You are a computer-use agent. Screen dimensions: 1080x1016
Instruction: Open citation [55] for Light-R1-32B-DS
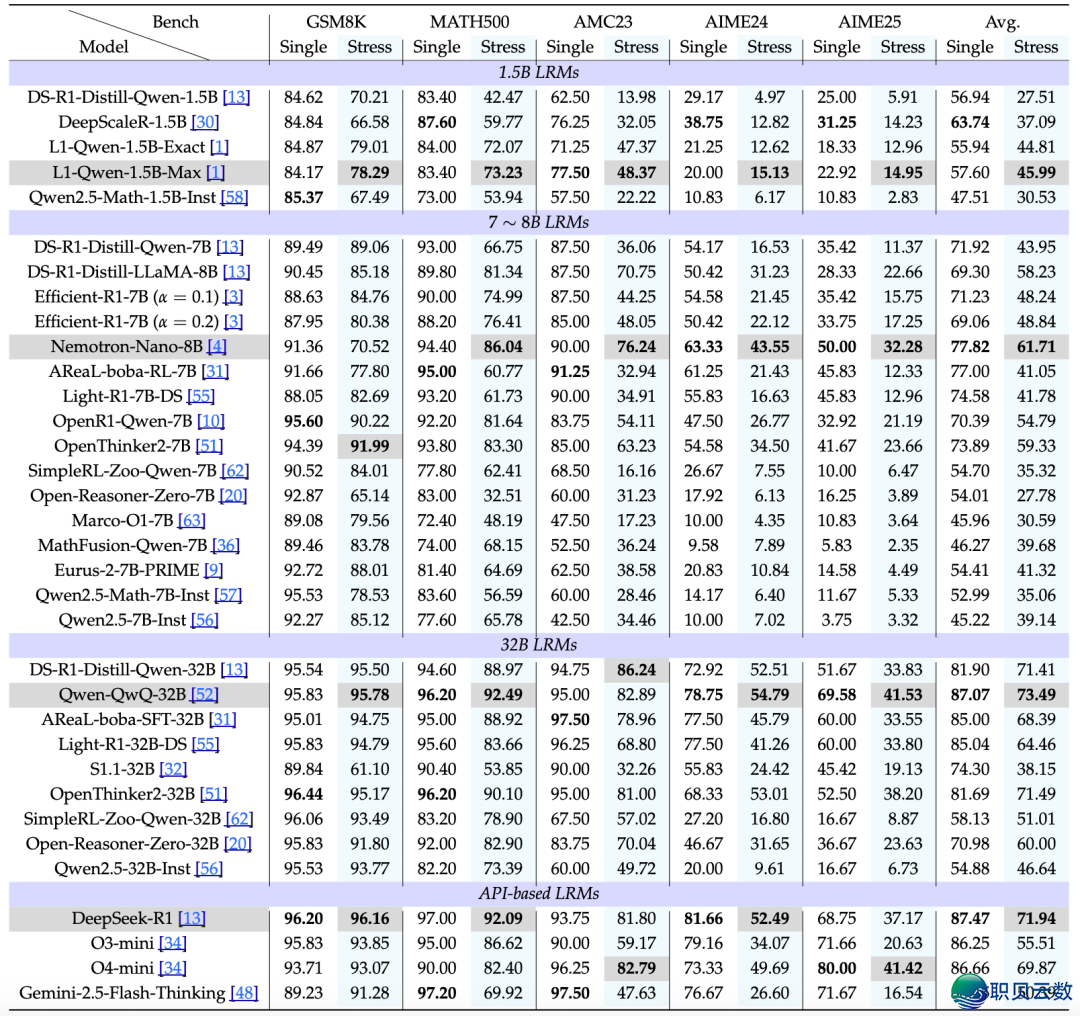pos(205,744)
